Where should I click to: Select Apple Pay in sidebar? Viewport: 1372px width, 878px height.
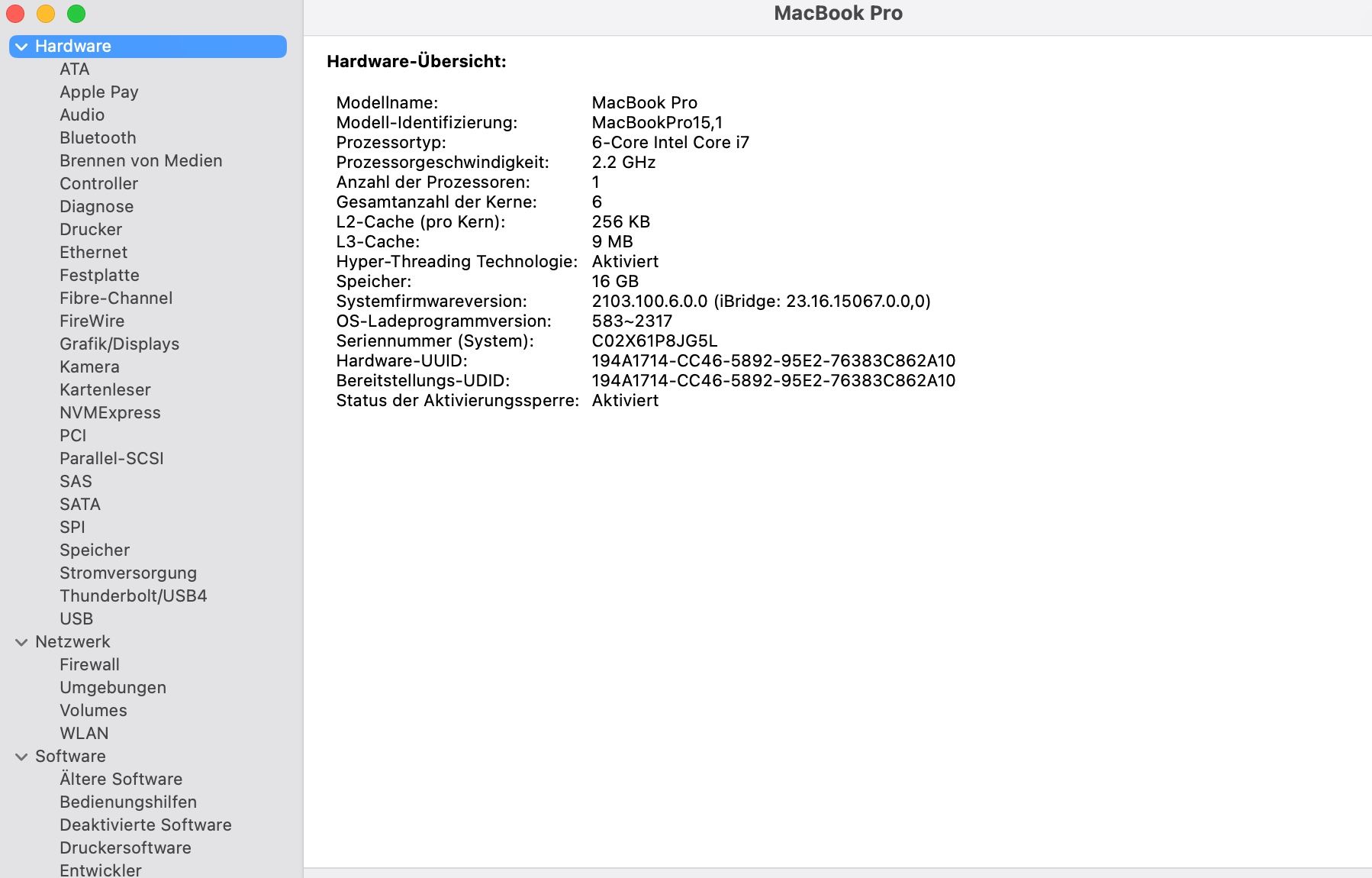[x=99, y=92]
